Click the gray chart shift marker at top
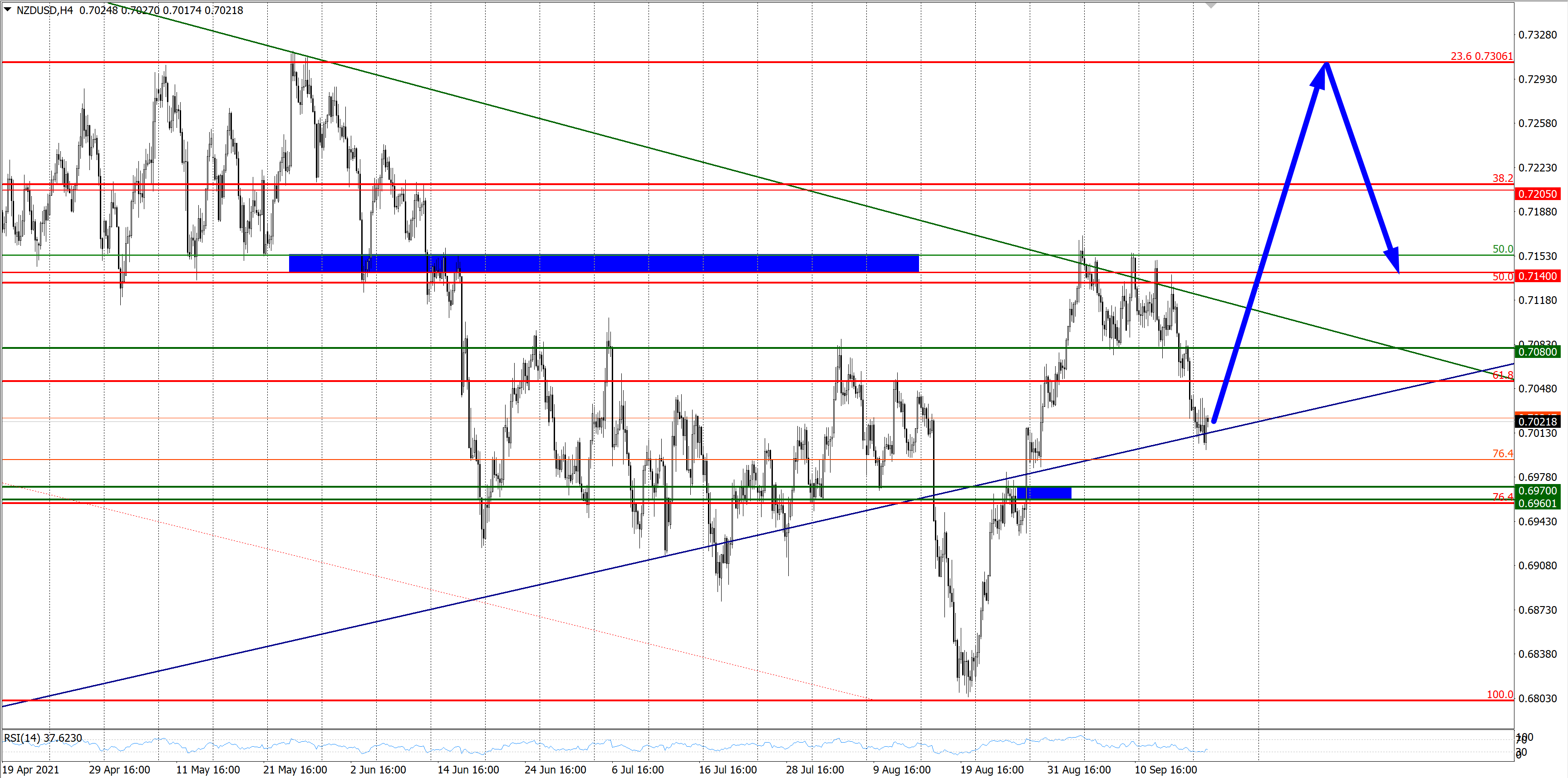 1211,5
